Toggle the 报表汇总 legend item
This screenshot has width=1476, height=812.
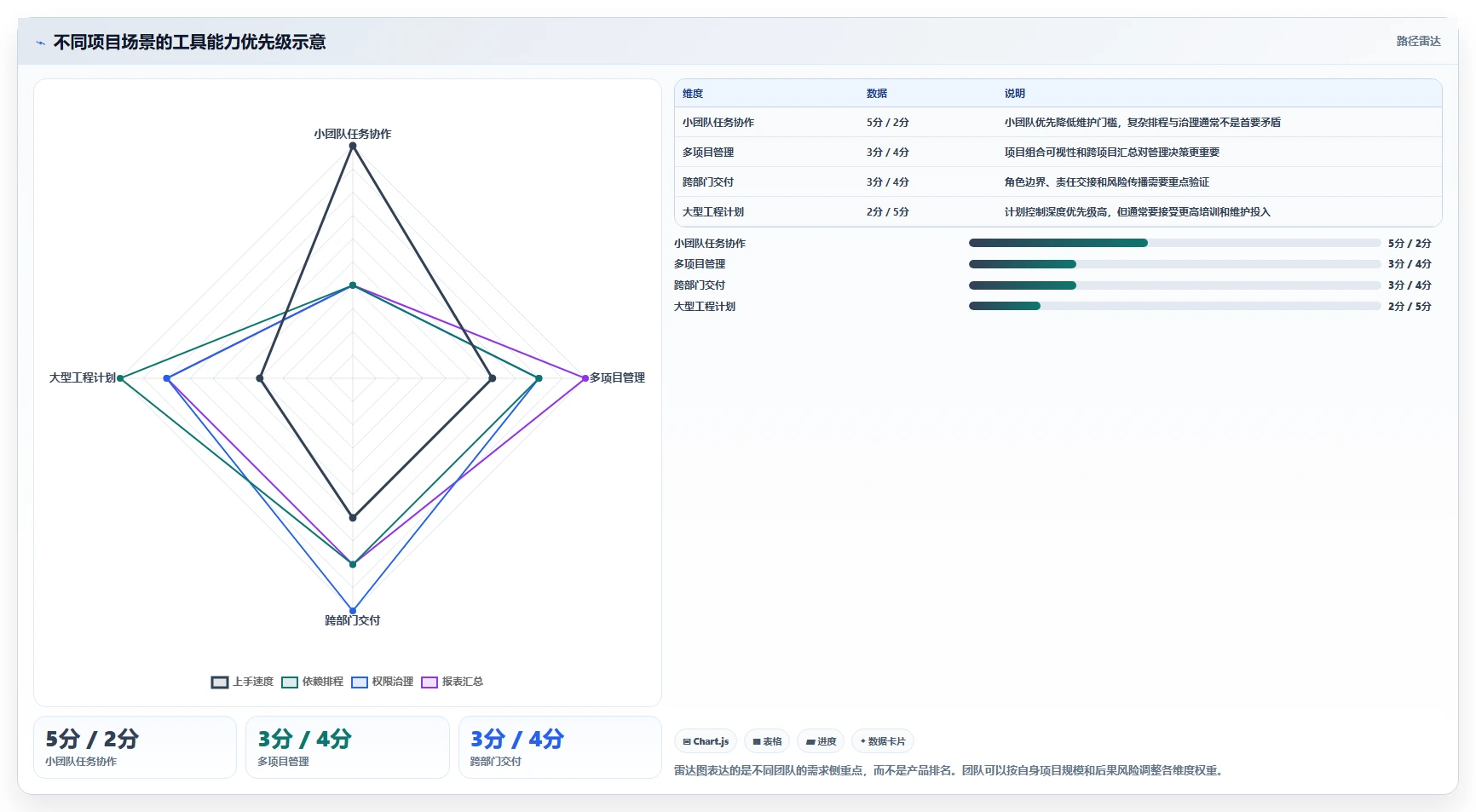click(453, 682)
